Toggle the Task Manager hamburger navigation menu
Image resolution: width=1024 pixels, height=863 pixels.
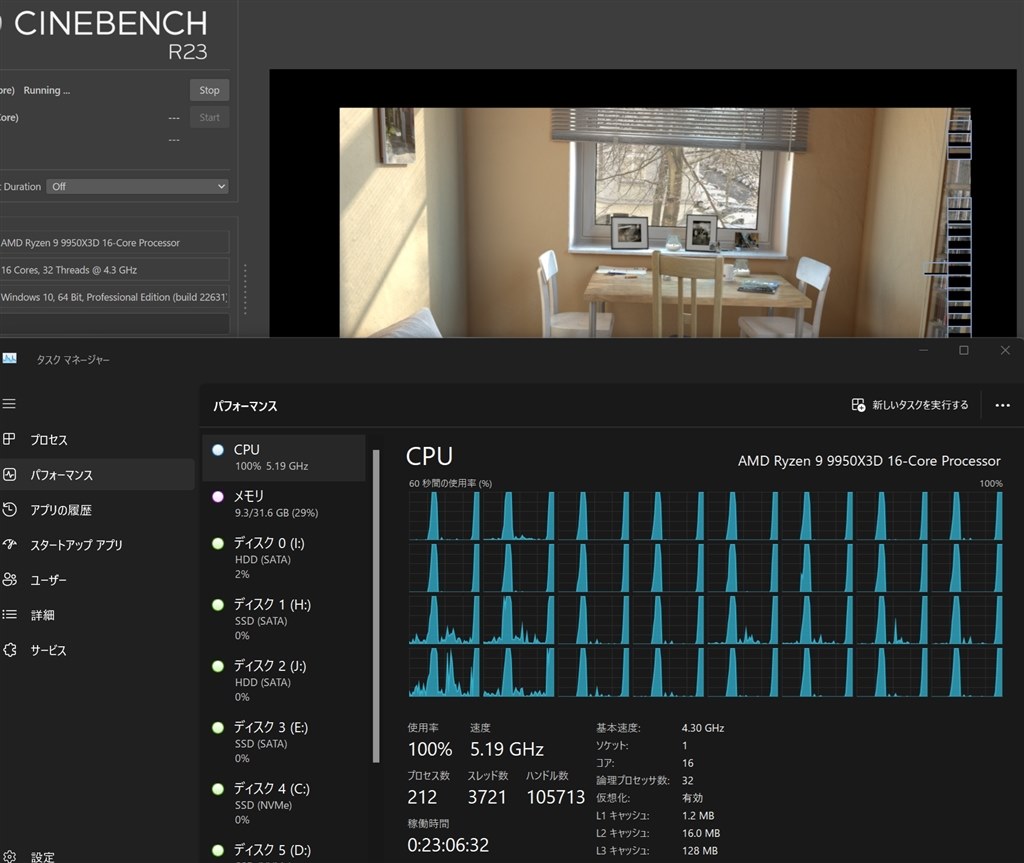pos(9,404)
